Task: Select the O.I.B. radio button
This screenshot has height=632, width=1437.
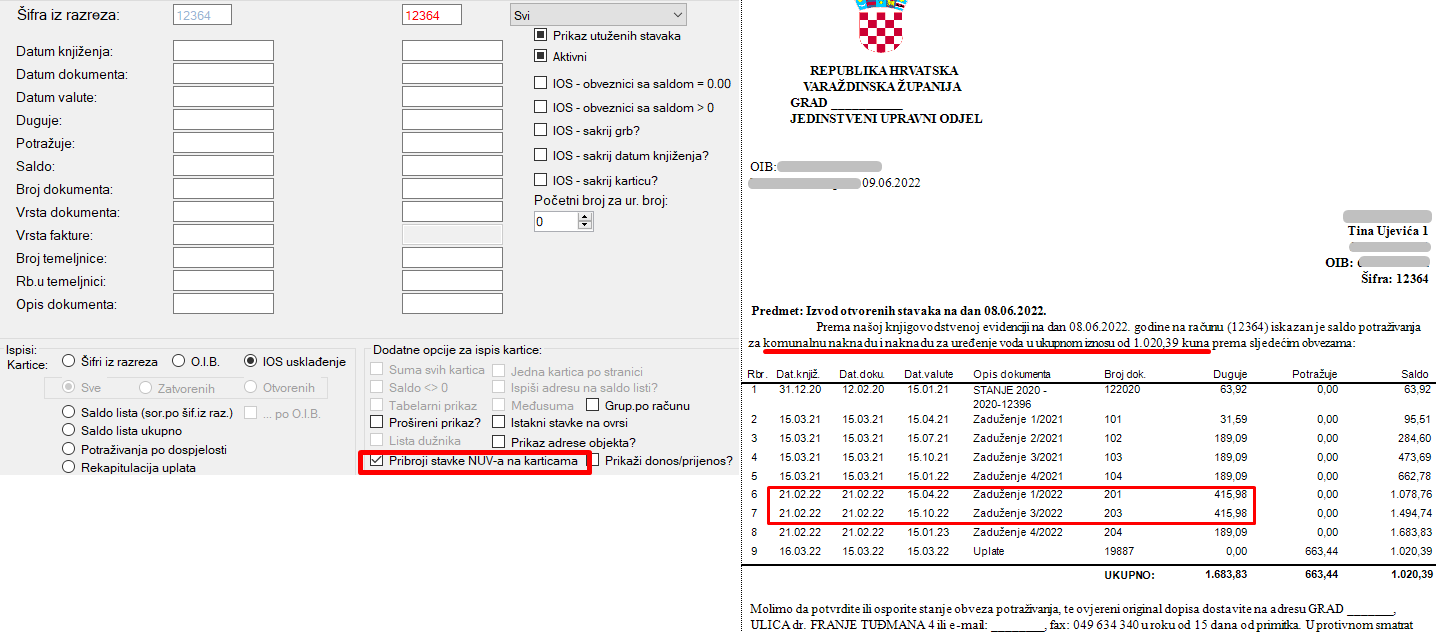Action: [180, 362]
